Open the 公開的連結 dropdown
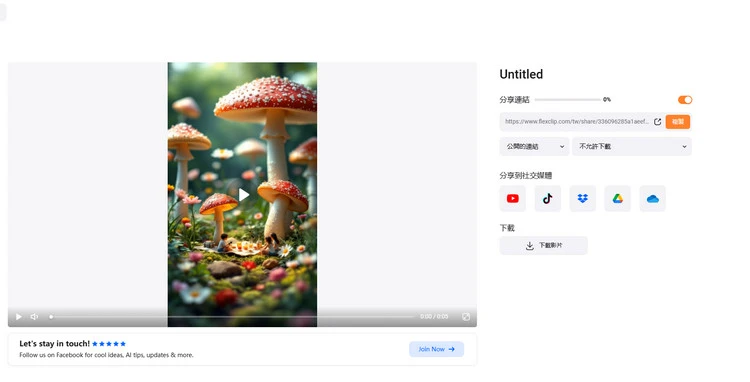The image size is (750, 382). (534, 146)
